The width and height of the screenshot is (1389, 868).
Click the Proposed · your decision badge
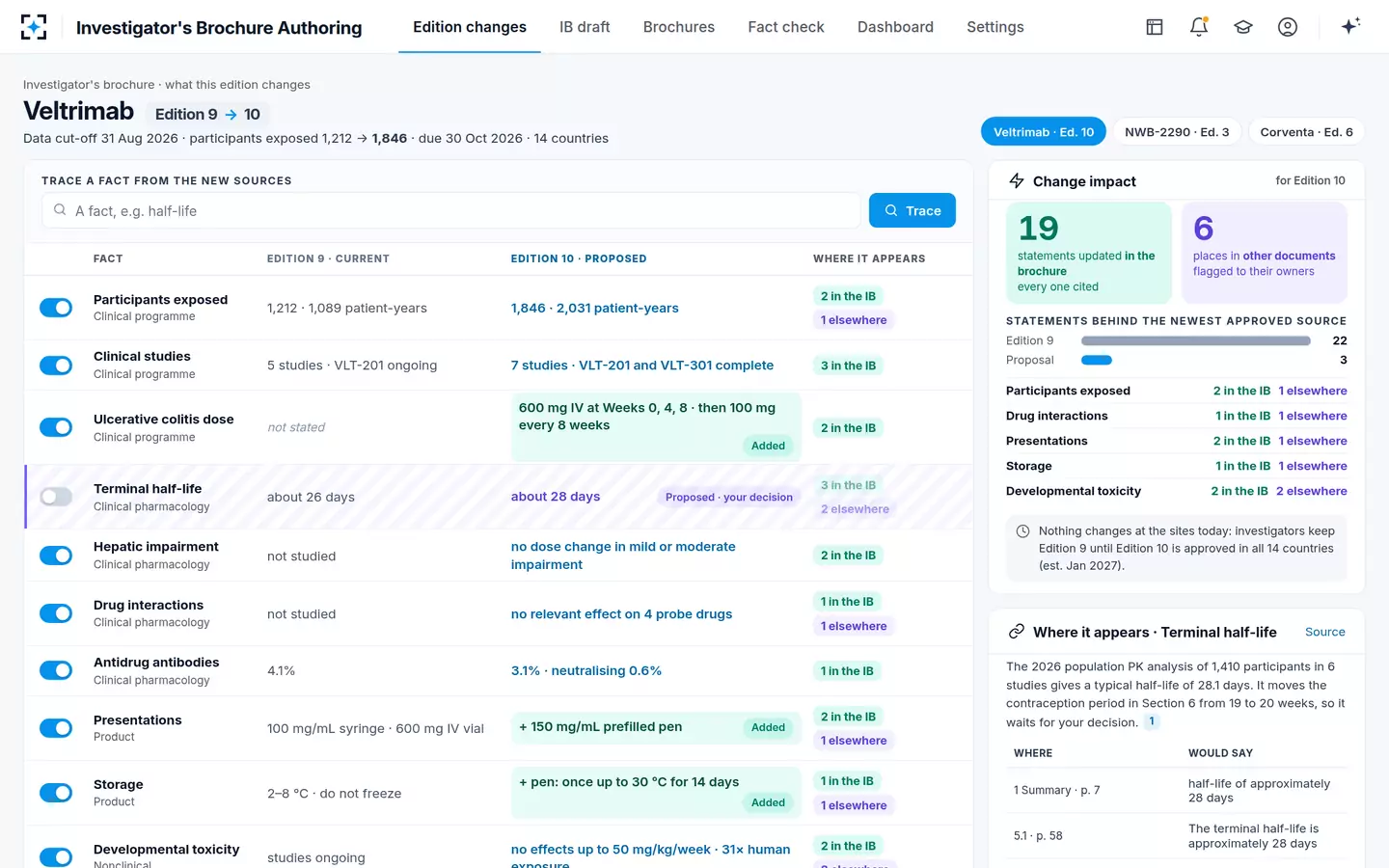click(729, 497)
